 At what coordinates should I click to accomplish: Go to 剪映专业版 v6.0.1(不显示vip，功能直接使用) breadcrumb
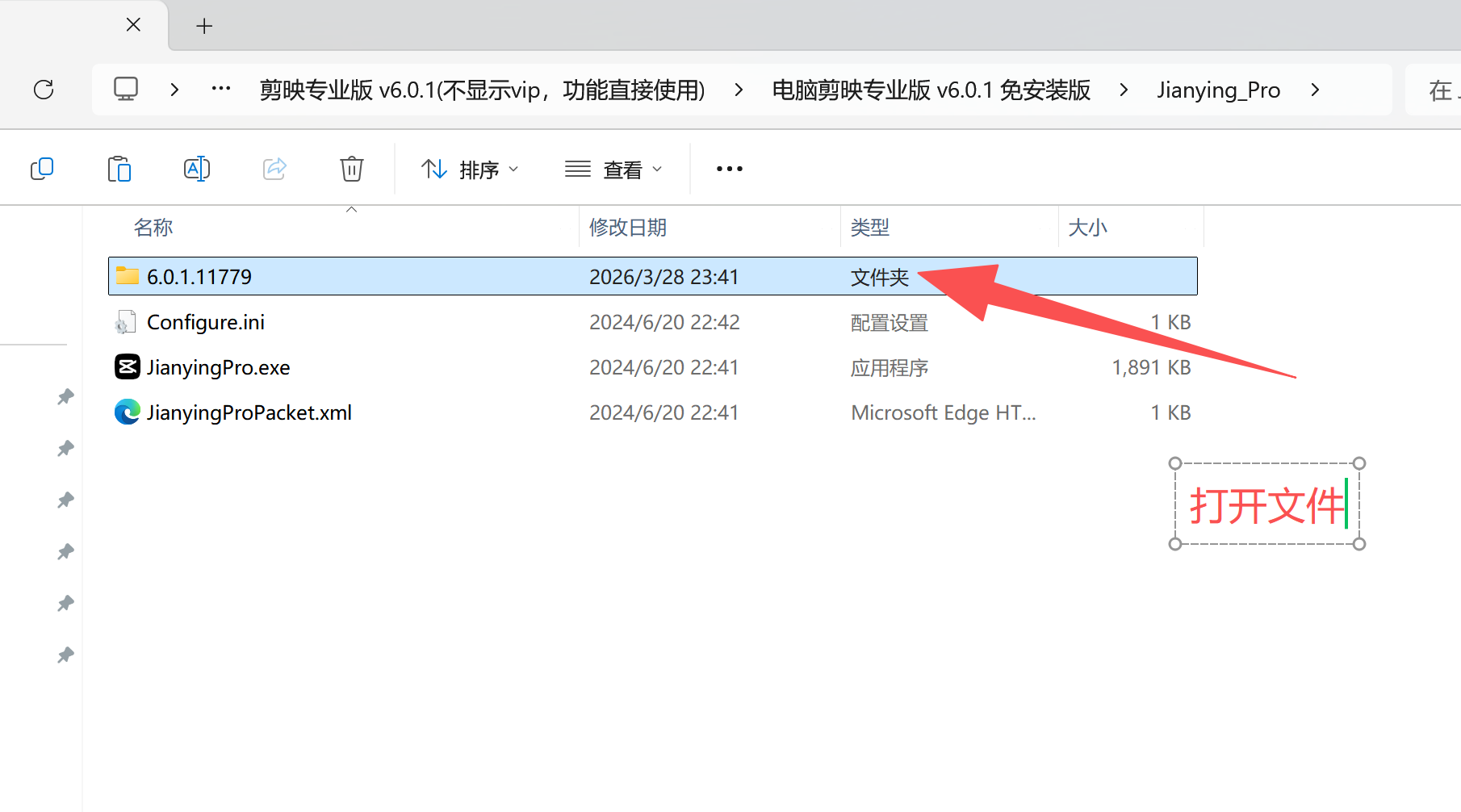click(x=483, y=90)
